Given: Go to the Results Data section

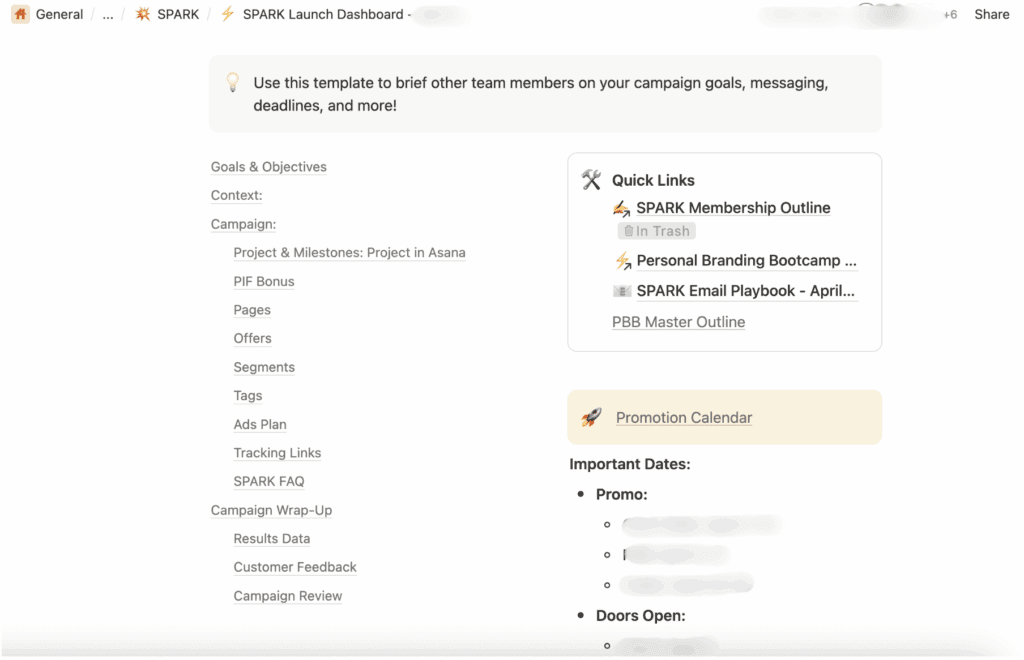Looking at the screenshot, I should [x=272, y=539].
